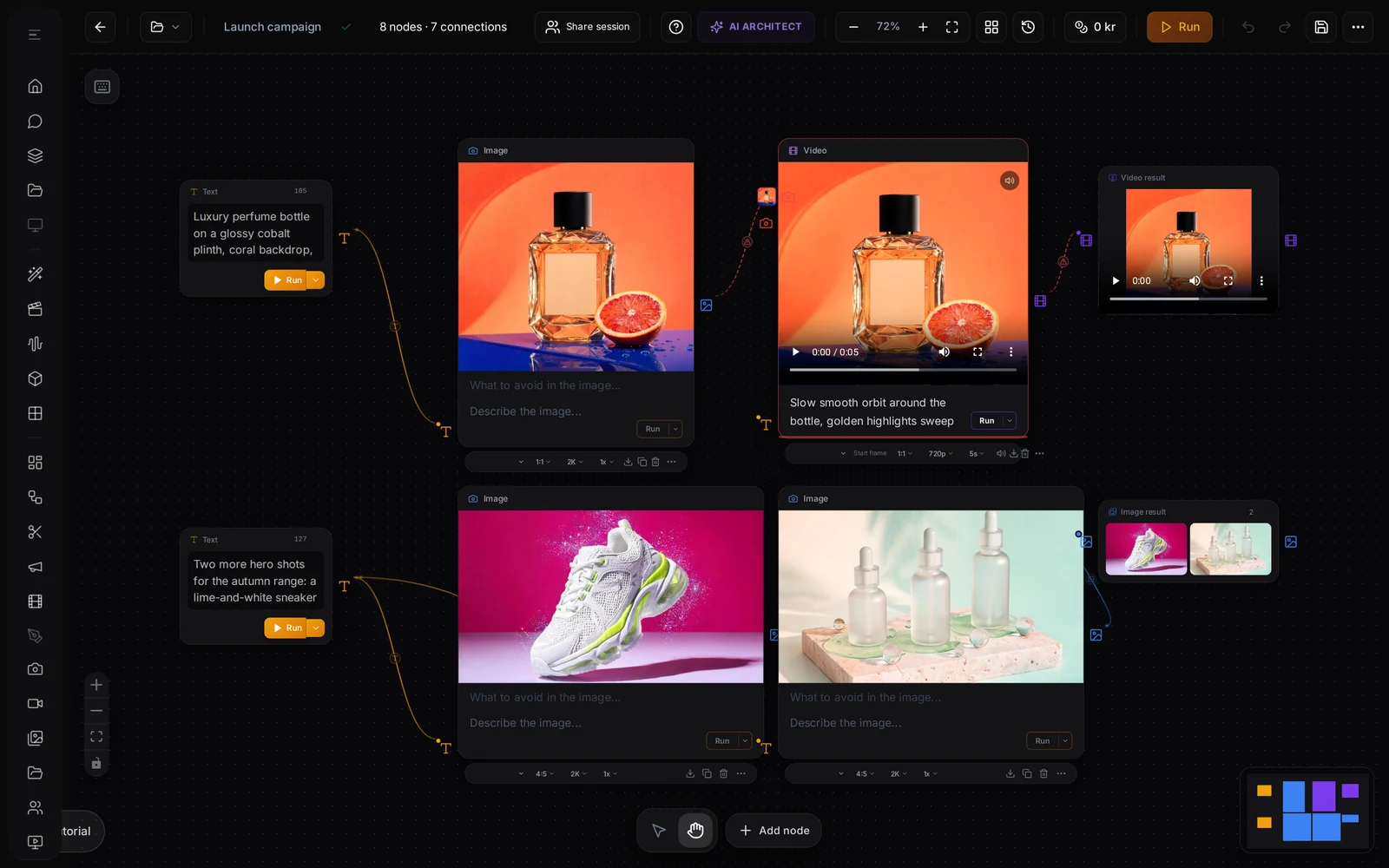Click Add node button

(773, 831)
